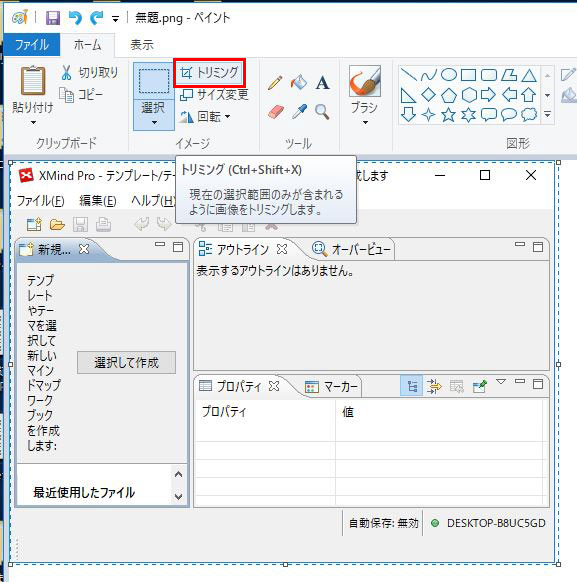Redo the action in Paint toolbar
The width and height of the screenshot is (577, 582).
tap(97, 17)
